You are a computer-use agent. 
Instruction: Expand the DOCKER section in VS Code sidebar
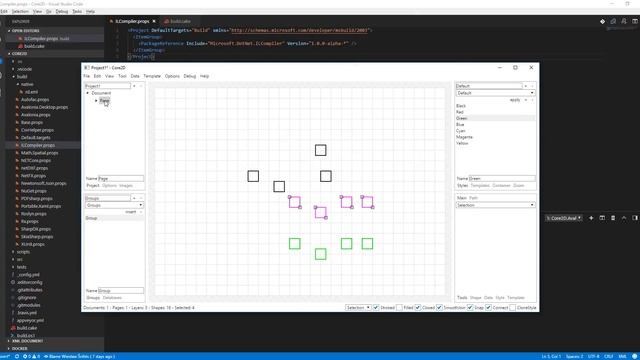(19, 349)
